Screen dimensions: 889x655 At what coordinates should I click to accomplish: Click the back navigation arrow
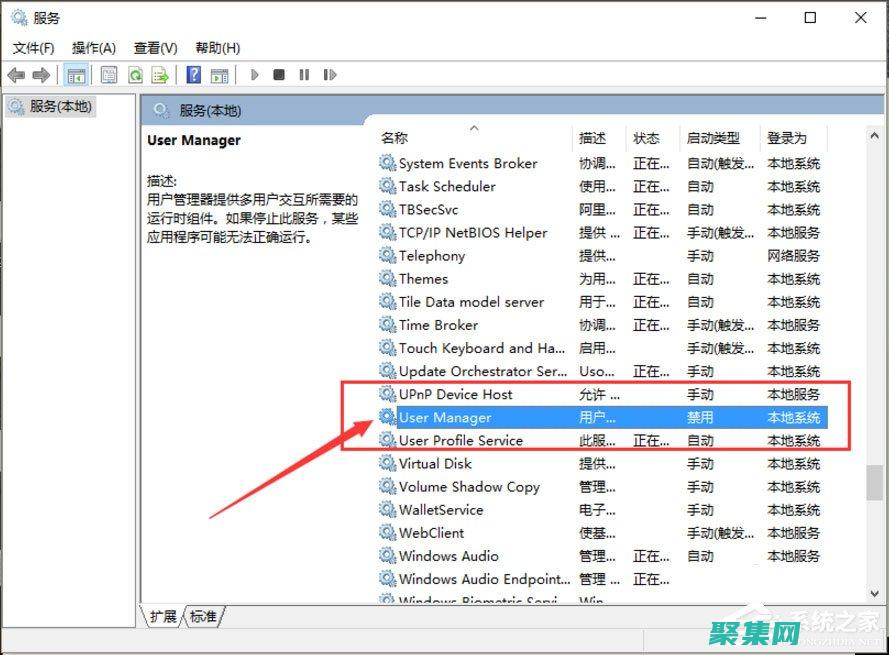[x=16, y=74]
